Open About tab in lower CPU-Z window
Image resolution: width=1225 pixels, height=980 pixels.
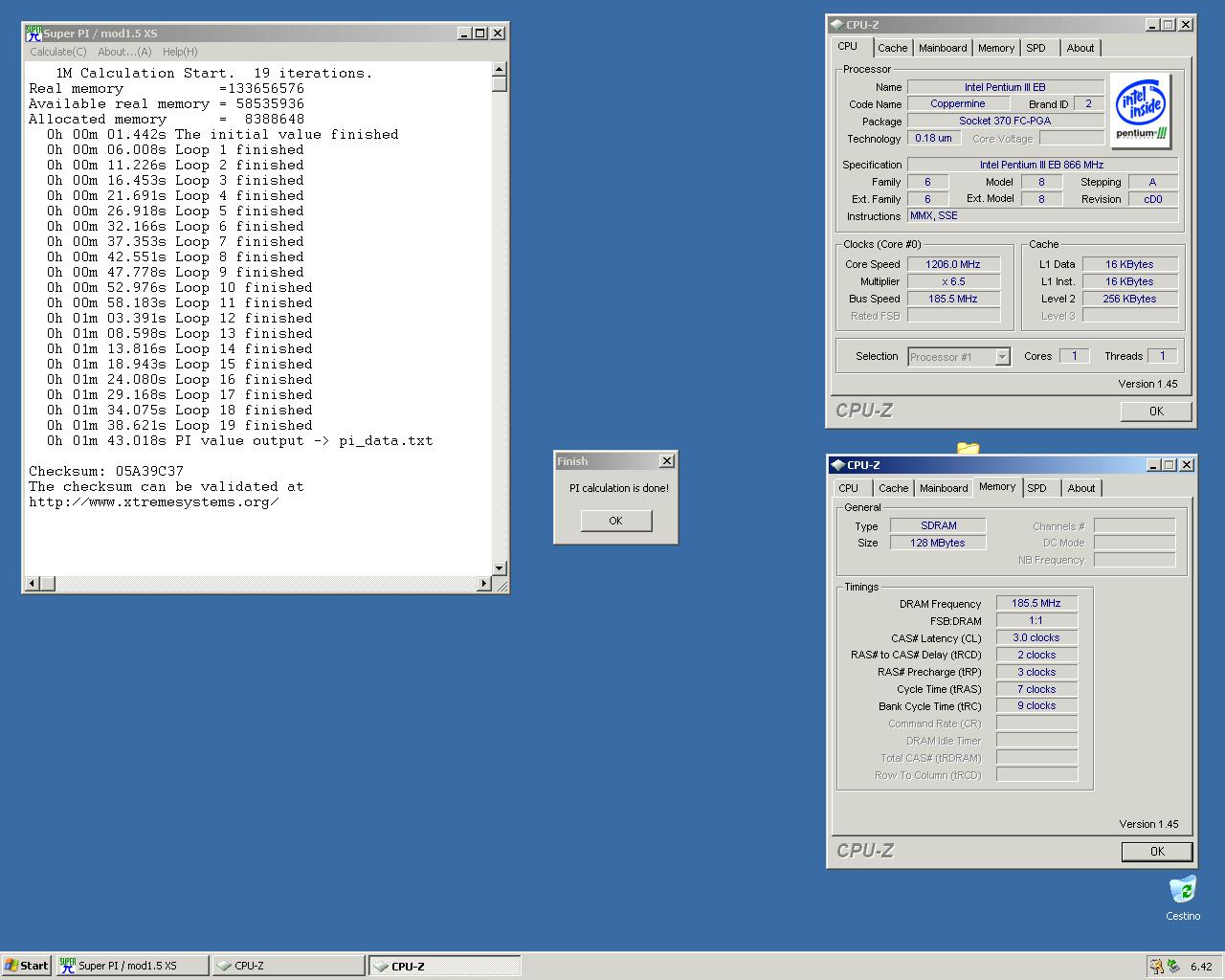[x=1081, y=488]
